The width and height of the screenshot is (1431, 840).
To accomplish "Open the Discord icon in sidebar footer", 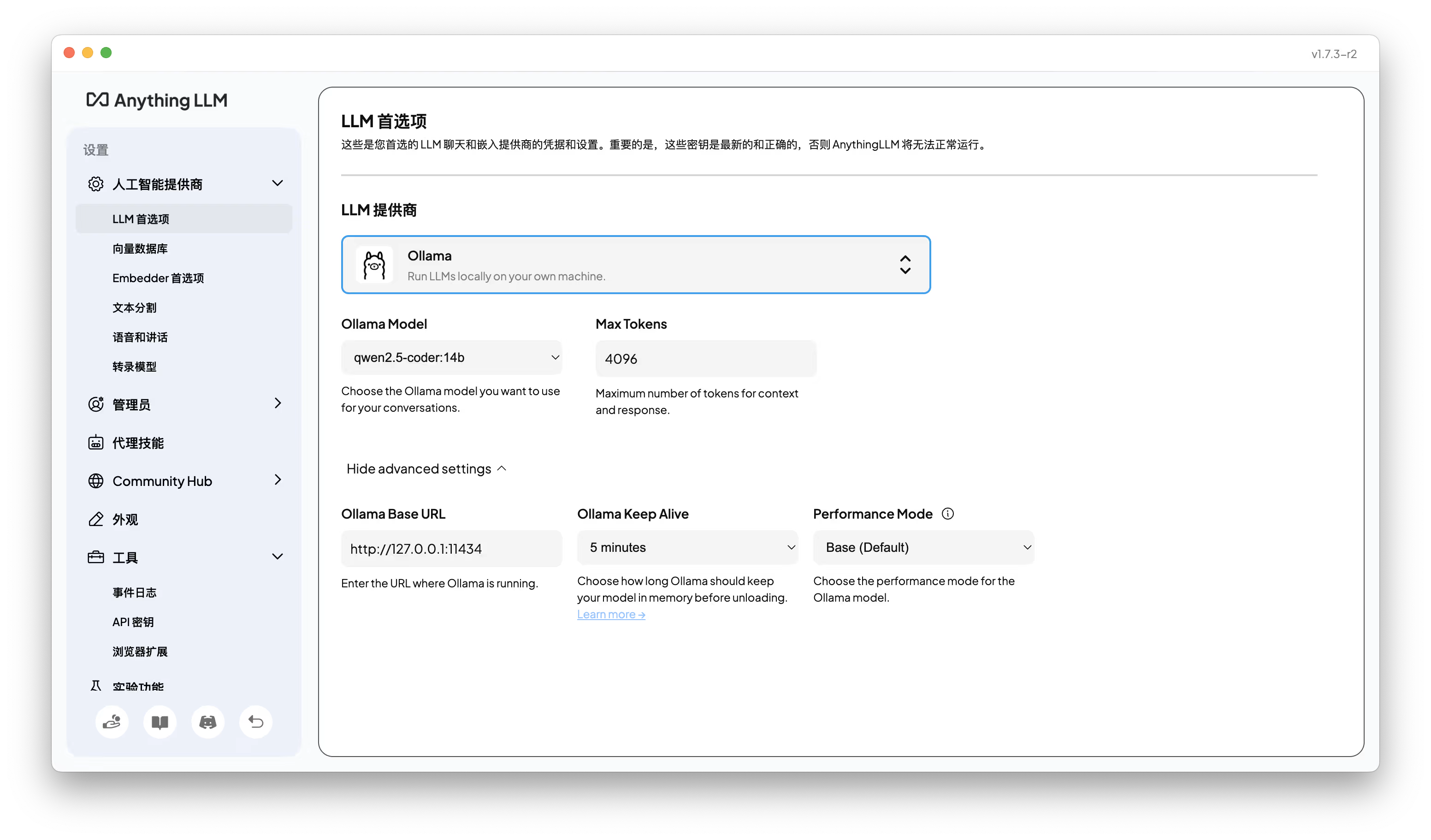I will pyautogui.click(x=208, y=722).
